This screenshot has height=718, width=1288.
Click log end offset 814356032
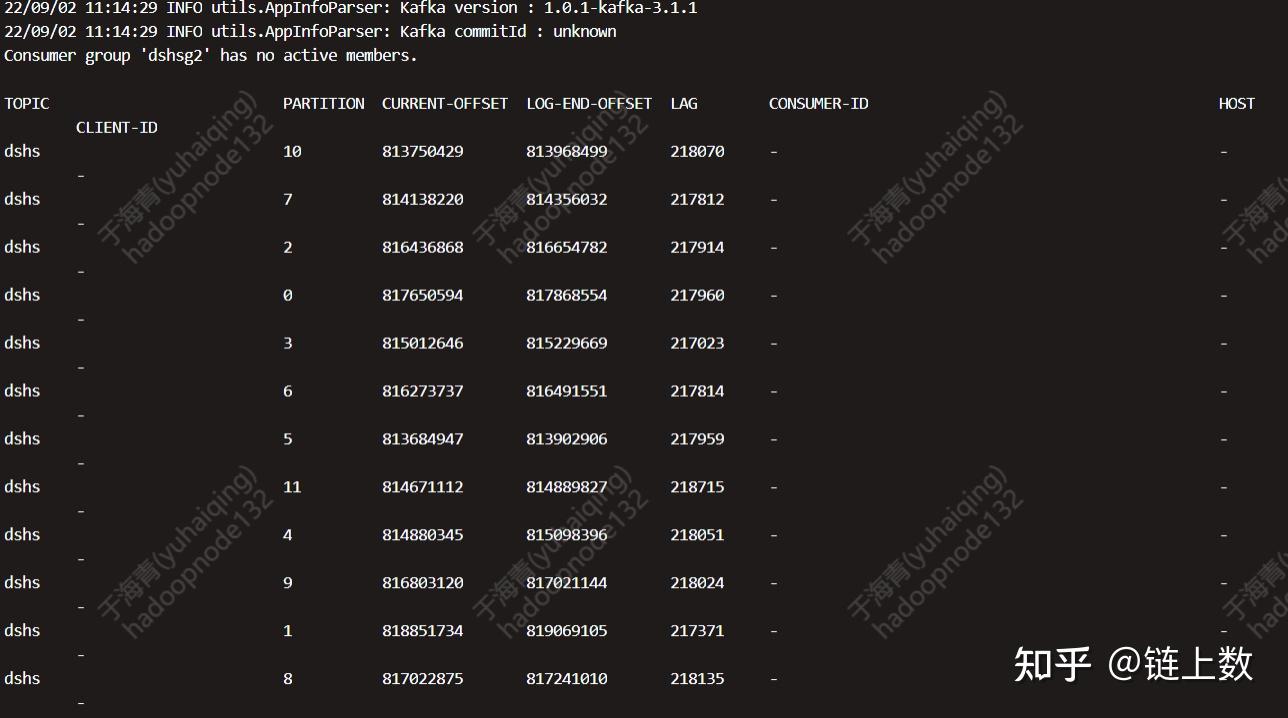tap(567, 199)
